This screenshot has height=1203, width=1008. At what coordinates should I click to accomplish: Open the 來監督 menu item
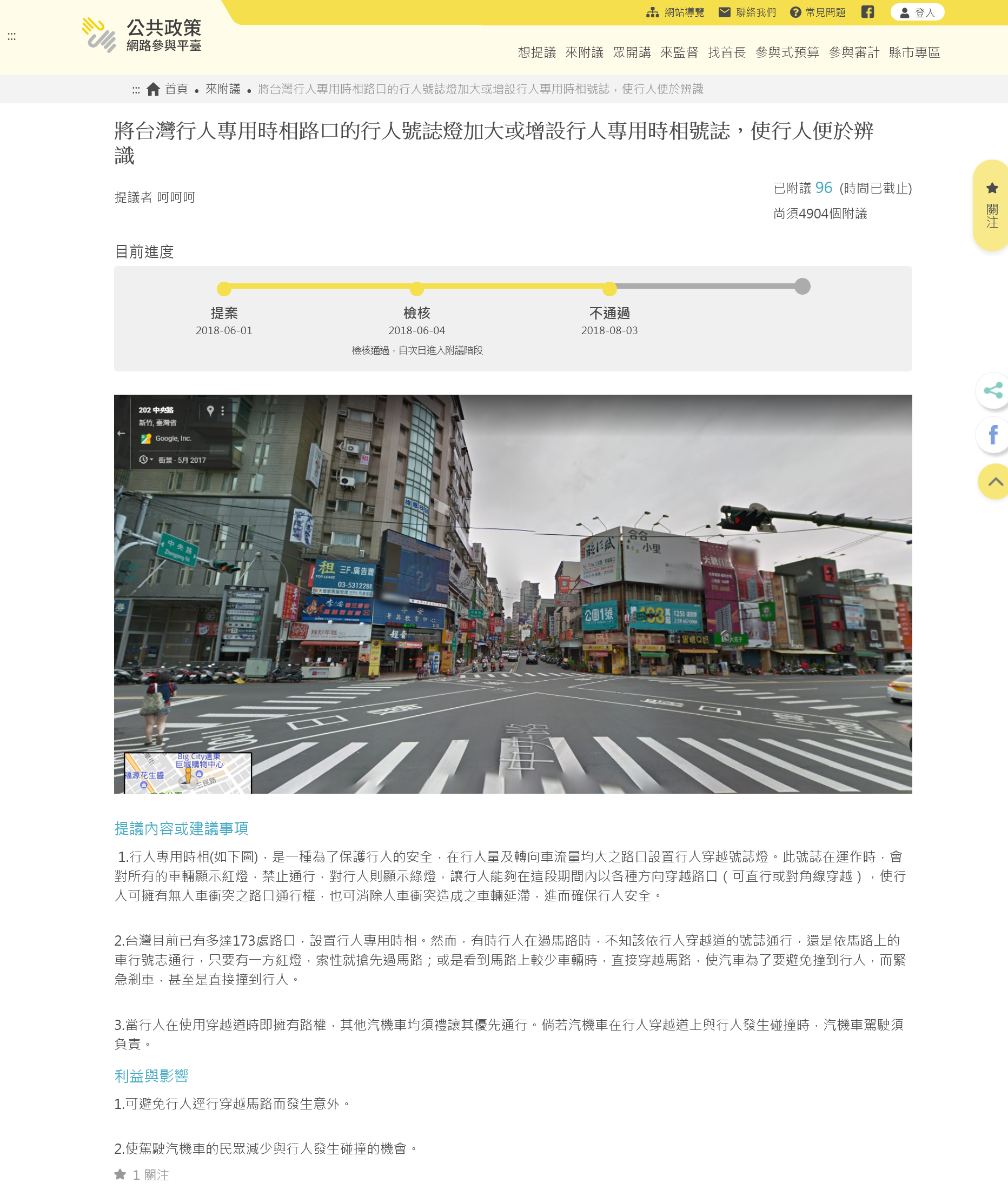[679, 52]
